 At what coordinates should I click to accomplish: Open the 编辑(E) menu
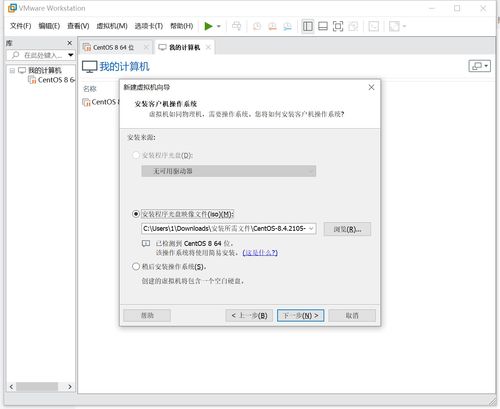click(49, 26)
